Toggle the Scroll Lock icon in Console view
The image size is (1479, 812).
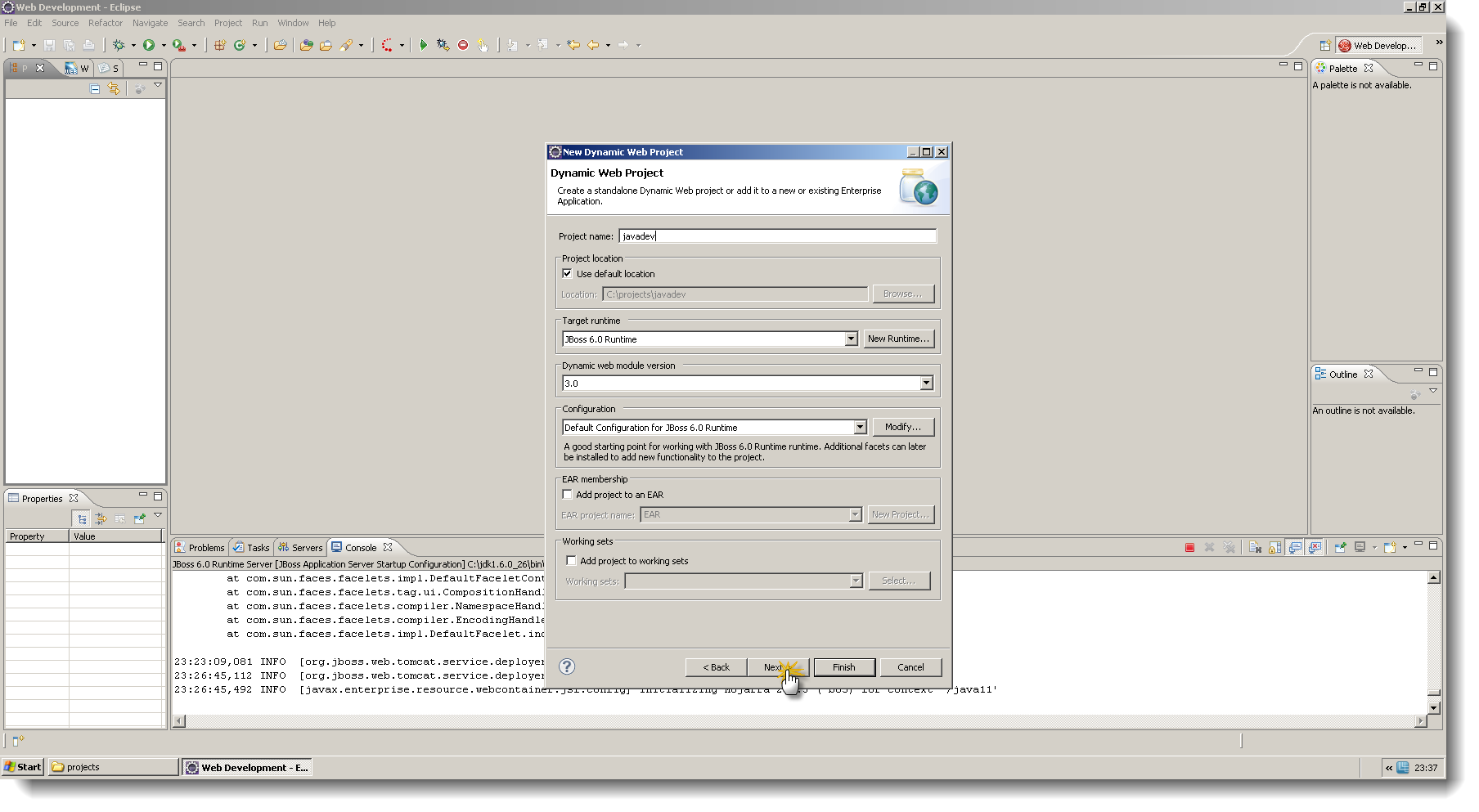point(1274,547)
